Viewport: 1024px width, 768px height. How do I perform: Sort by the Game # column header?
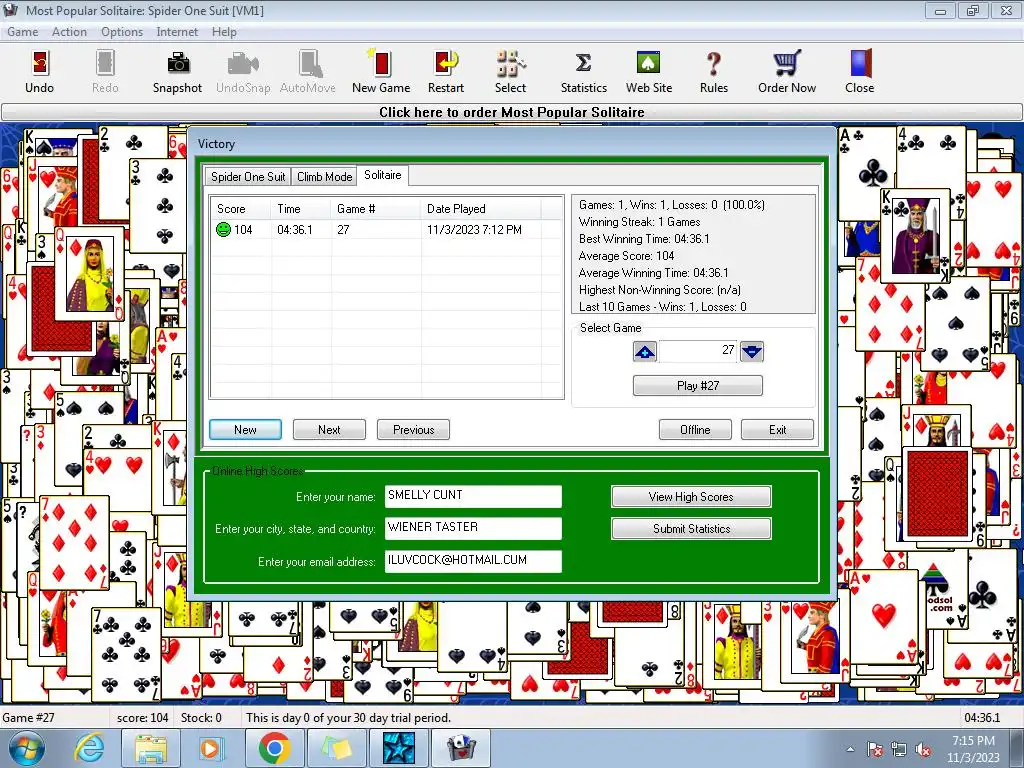tap(376, 209)
